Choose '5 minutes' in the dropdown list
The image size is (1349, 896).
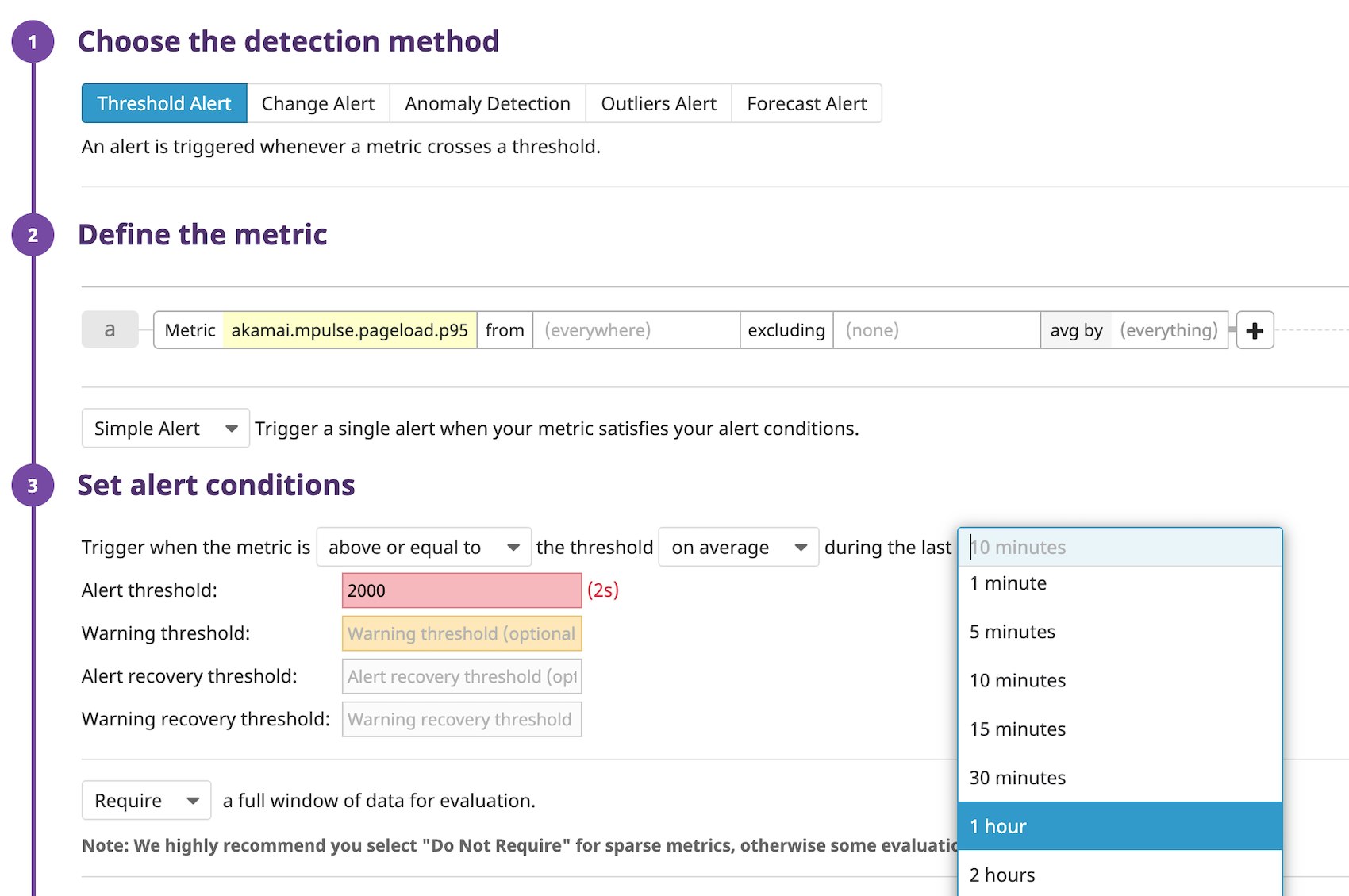1119,632
